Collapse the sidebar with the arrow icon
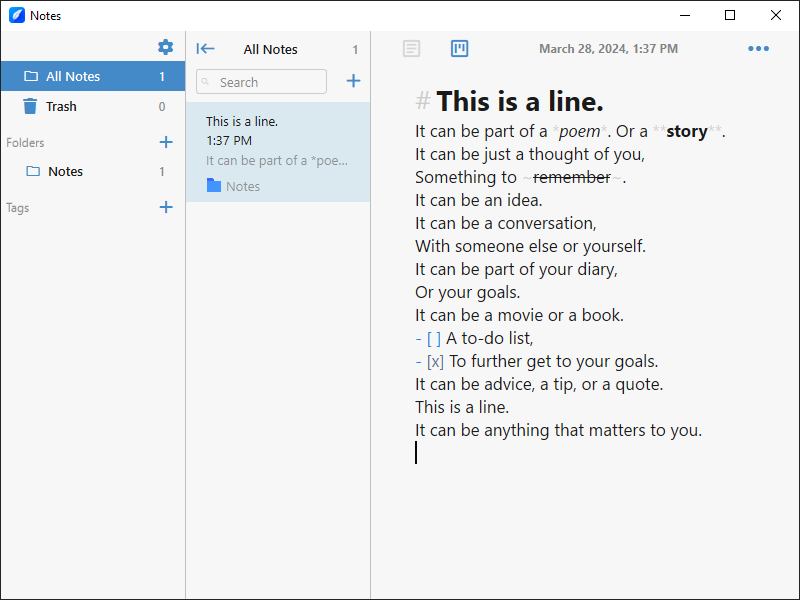The height and width of the screenshot is (600, 800). [x=206, y=49]
